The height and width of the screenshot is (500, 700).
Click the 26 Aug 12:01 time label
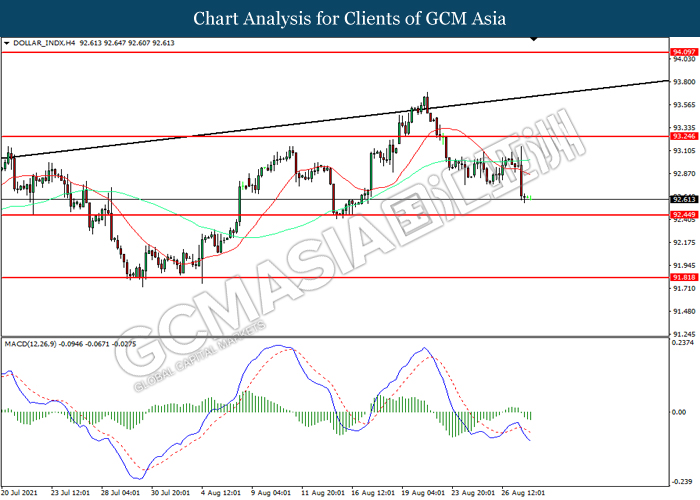pyautogui.click(x=523, y=493)
